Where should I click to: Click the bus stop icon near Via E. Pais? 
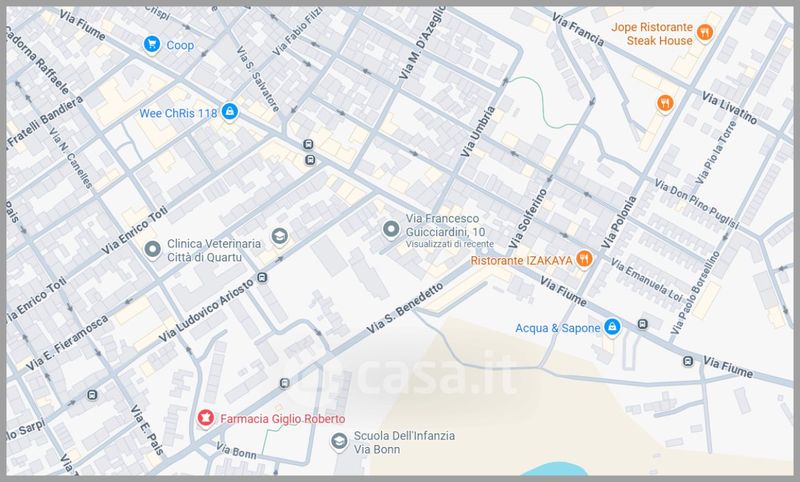click(92, 395)
